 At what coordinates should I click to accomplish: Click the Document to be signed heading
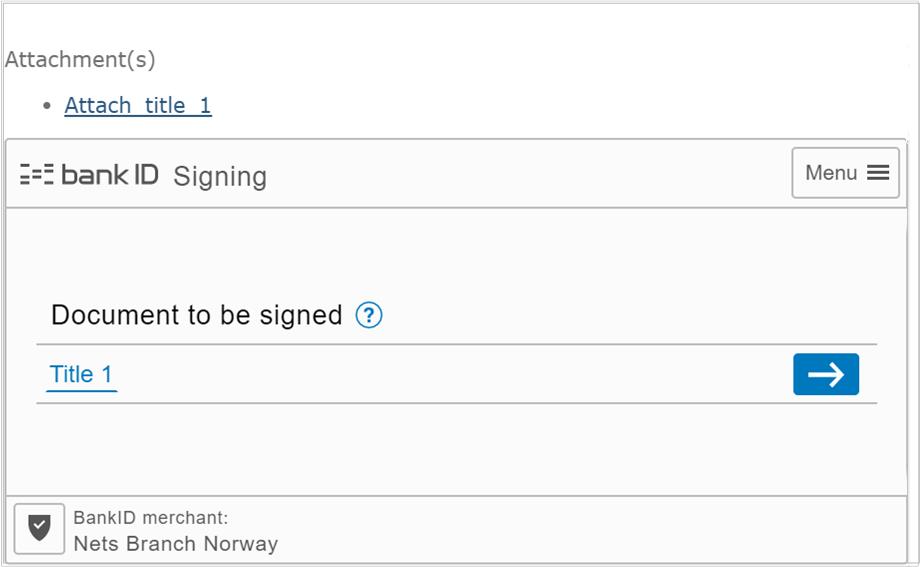coord(197,315)
